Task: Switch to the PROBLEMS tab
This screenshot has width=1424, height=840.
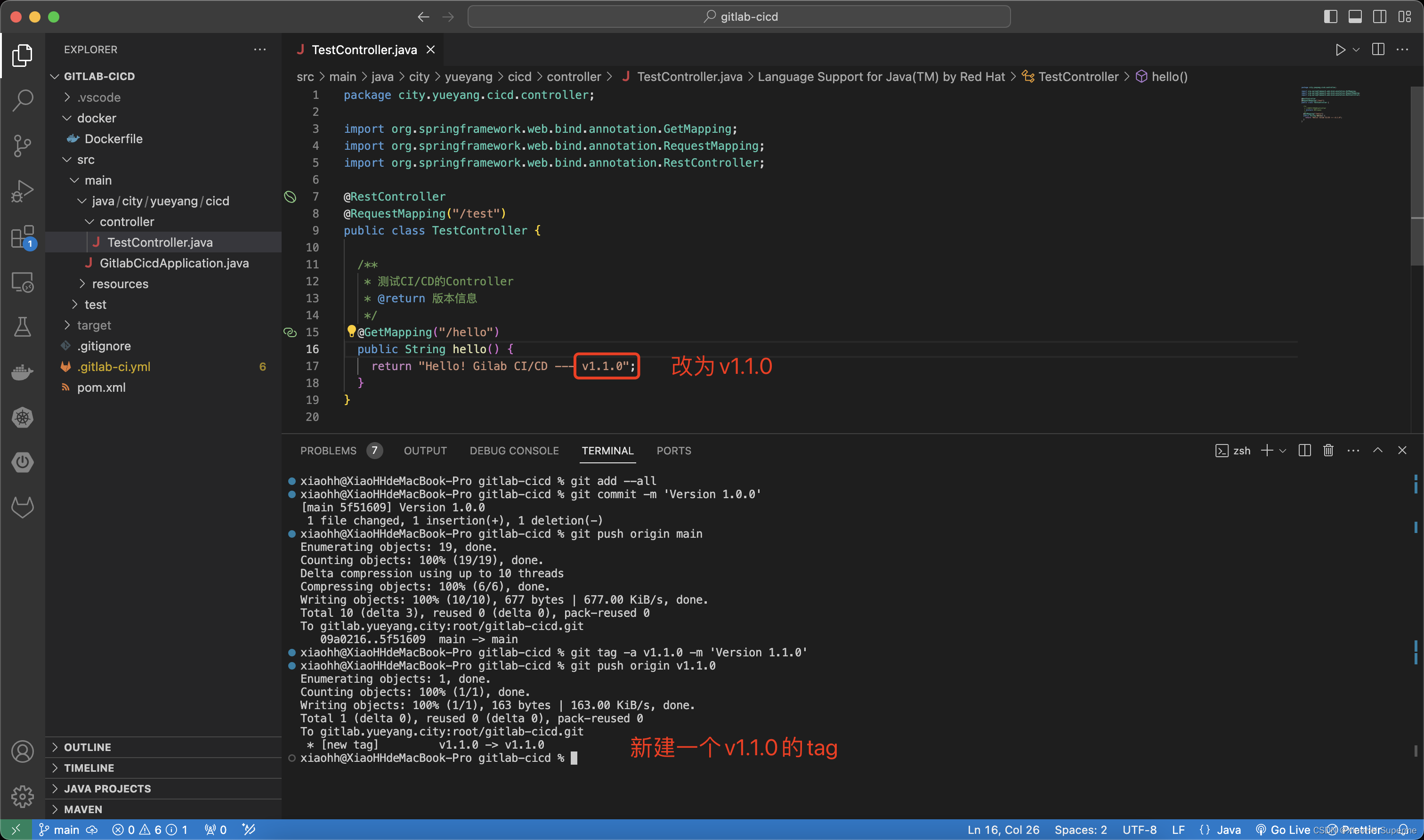Action: 328,451
